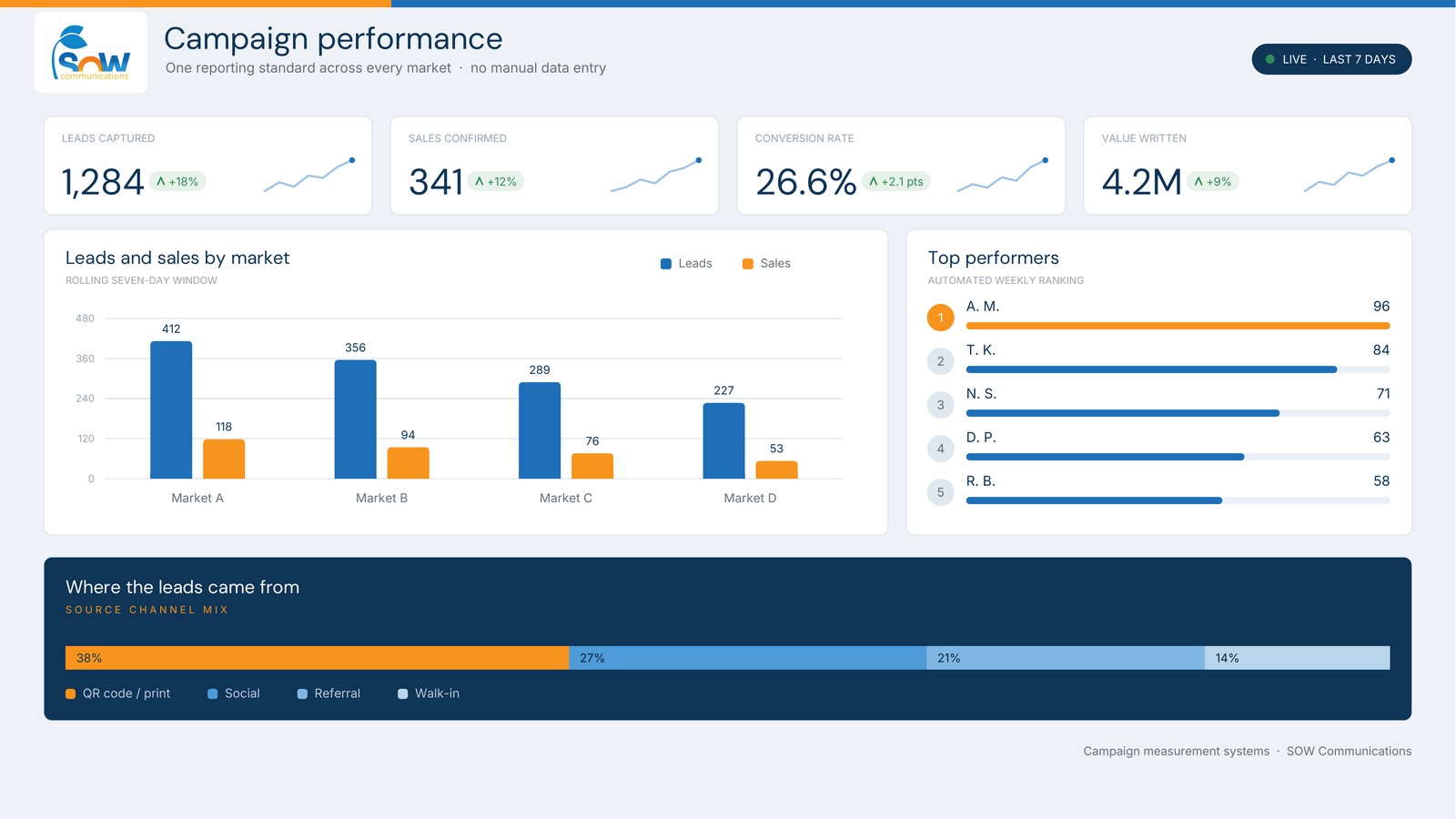Click the 21% Referral segment
This screenshot has height=819, width=1456.
[1066, 658]
